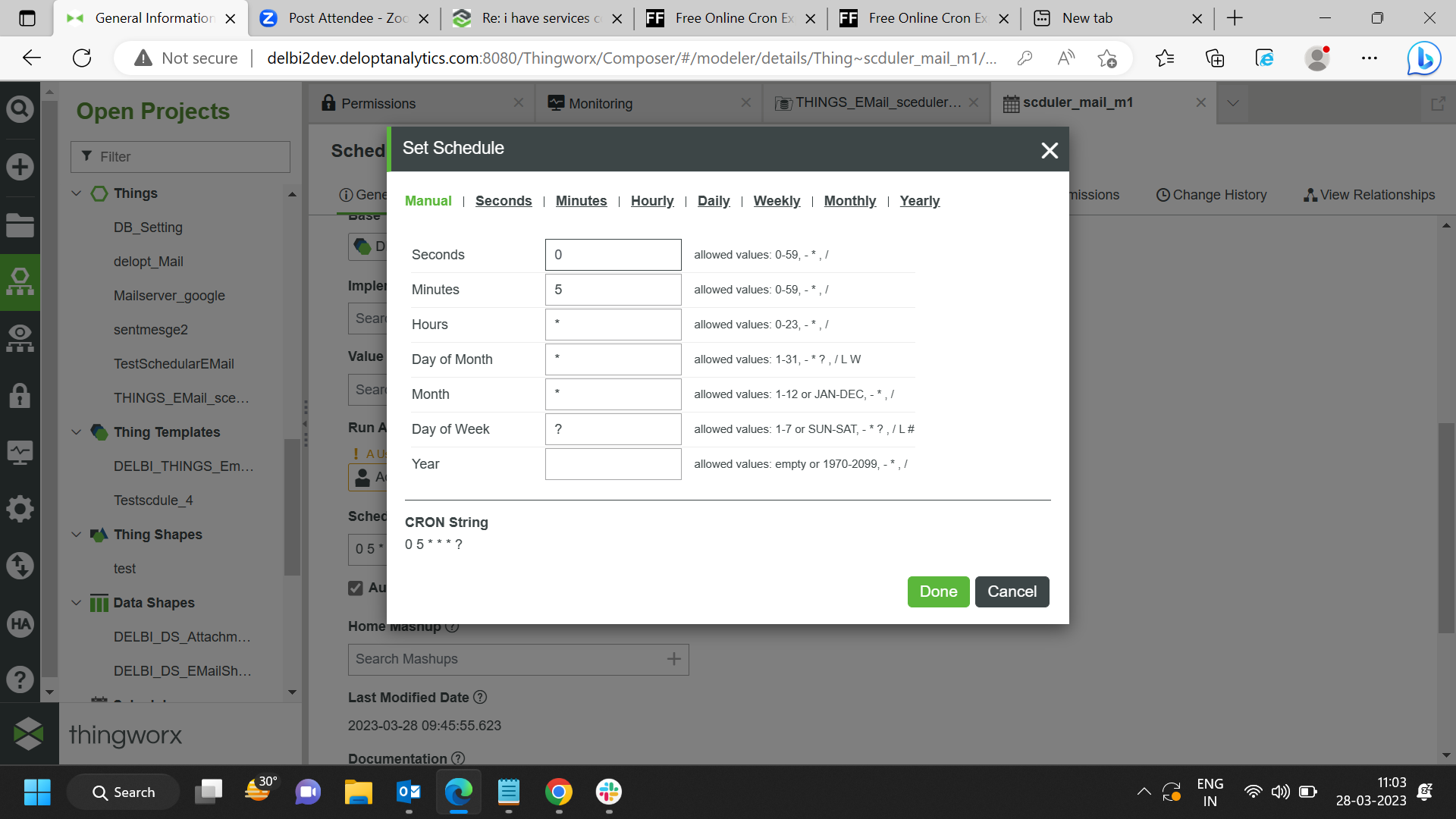The image size is (1456, 819).
Task: Open Composer settings via gear icon
Action: (x=20, y=509)
